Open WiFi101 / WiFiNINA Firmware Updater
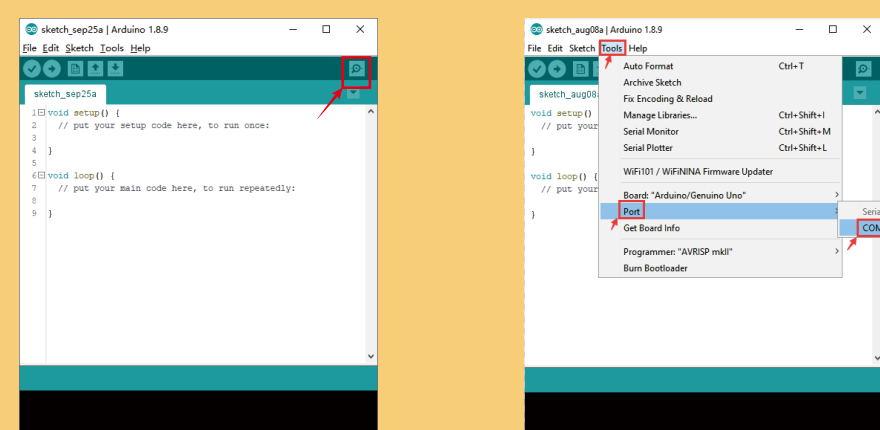This screenshot has width=880, height=430. pyautogui.click(x=721, y=171)
